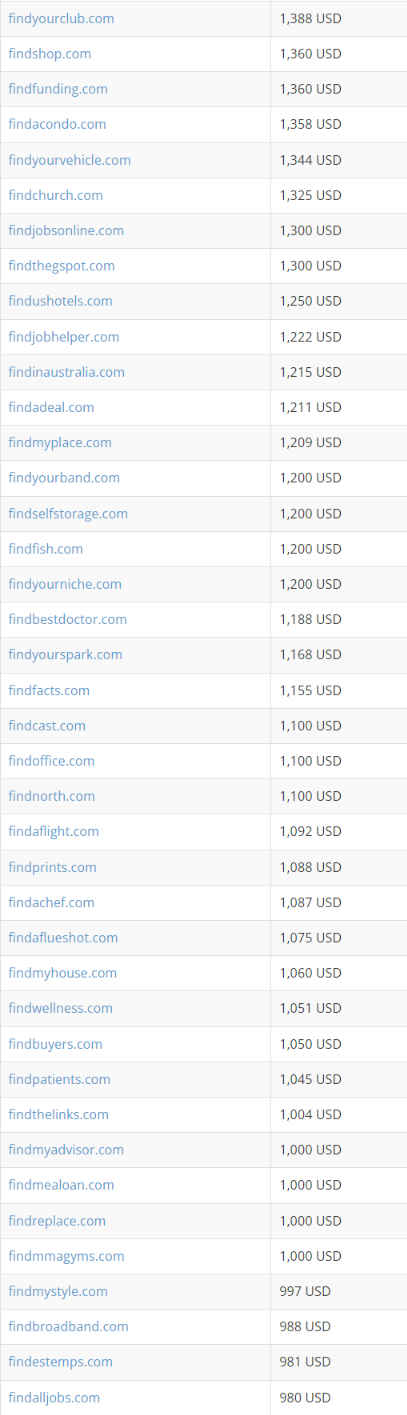Select the findachef.com link
407x1415 pixels.
click(x=52, y=902)
